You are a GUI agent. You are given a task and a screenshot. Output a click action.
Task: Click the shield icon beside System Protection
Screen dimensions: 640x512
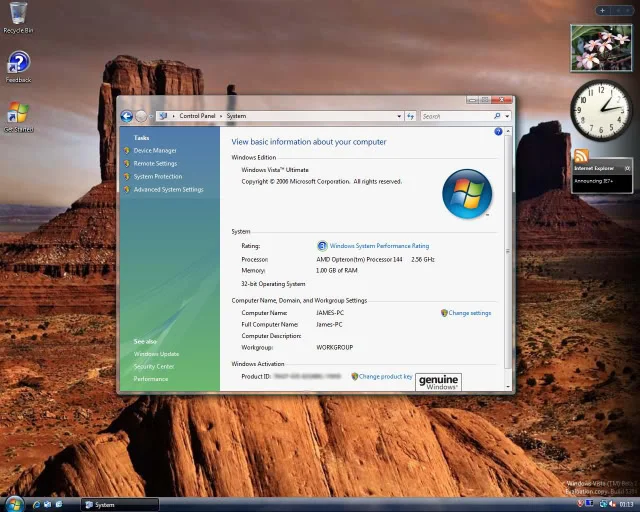pos(127,177)
